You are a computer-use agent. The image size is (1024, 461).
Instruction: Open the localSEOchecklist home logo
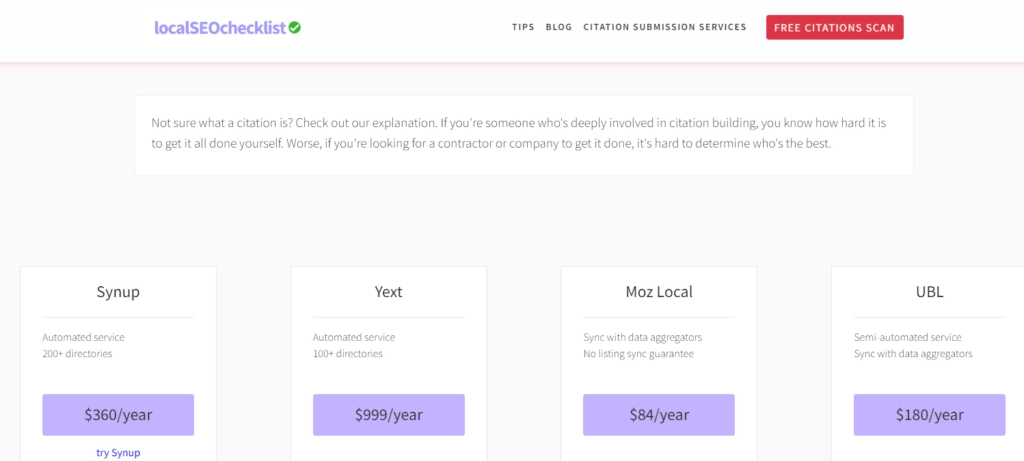220,28
